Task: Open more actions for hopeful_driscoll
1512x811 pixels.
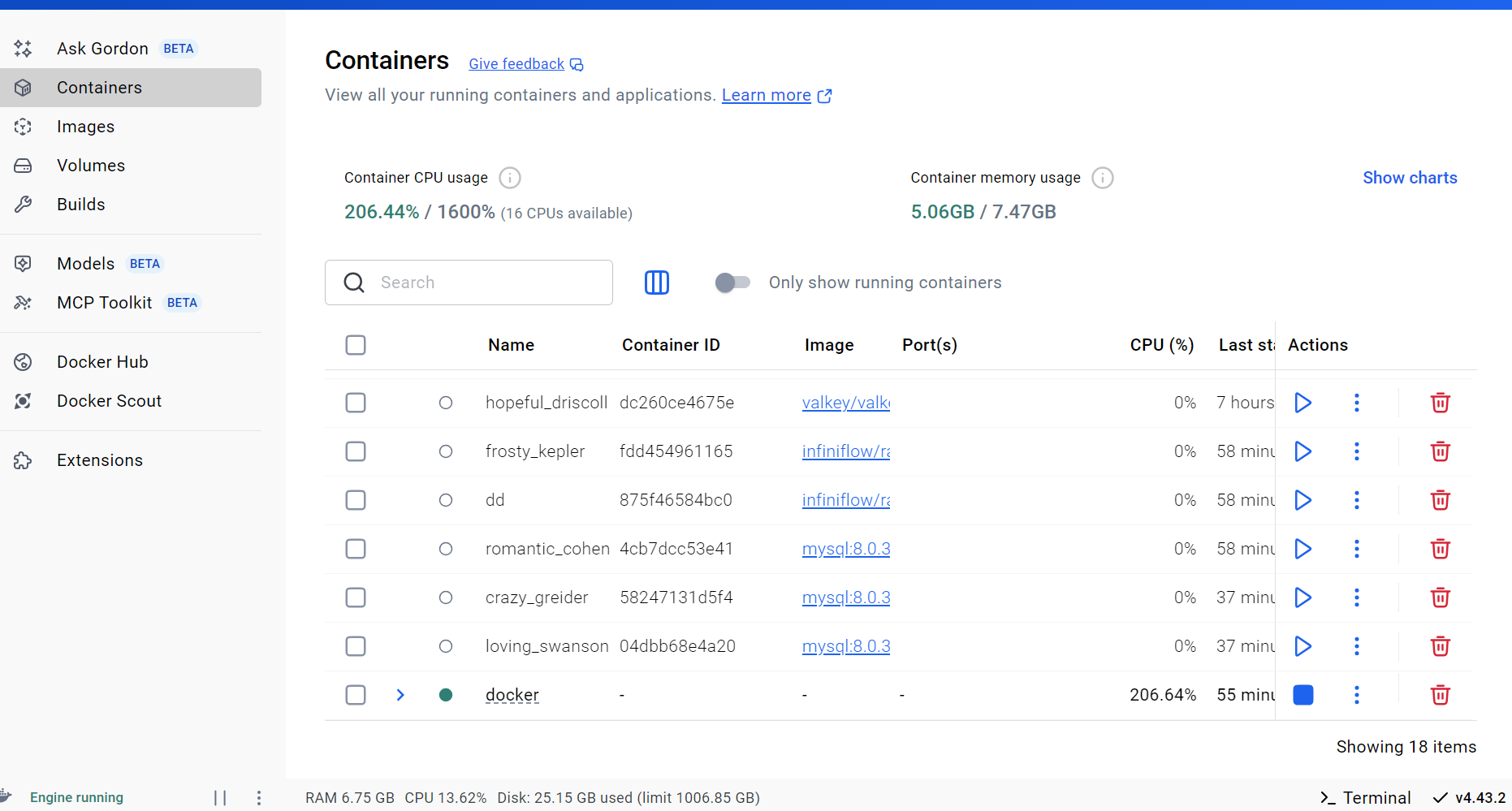Action: point(1356,403)
